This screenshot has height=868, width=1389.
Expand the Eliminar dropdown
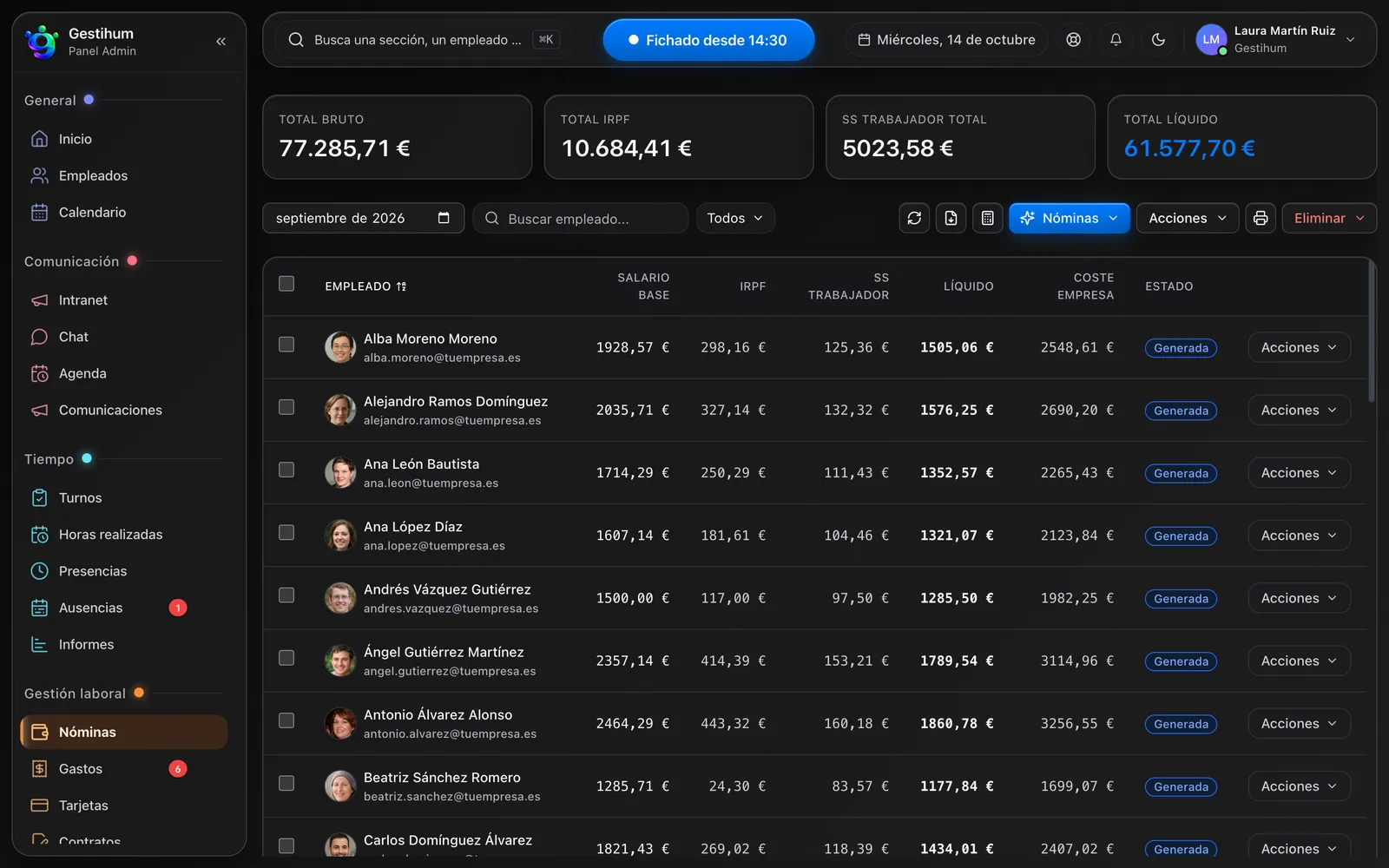[x=1329, y=218]
